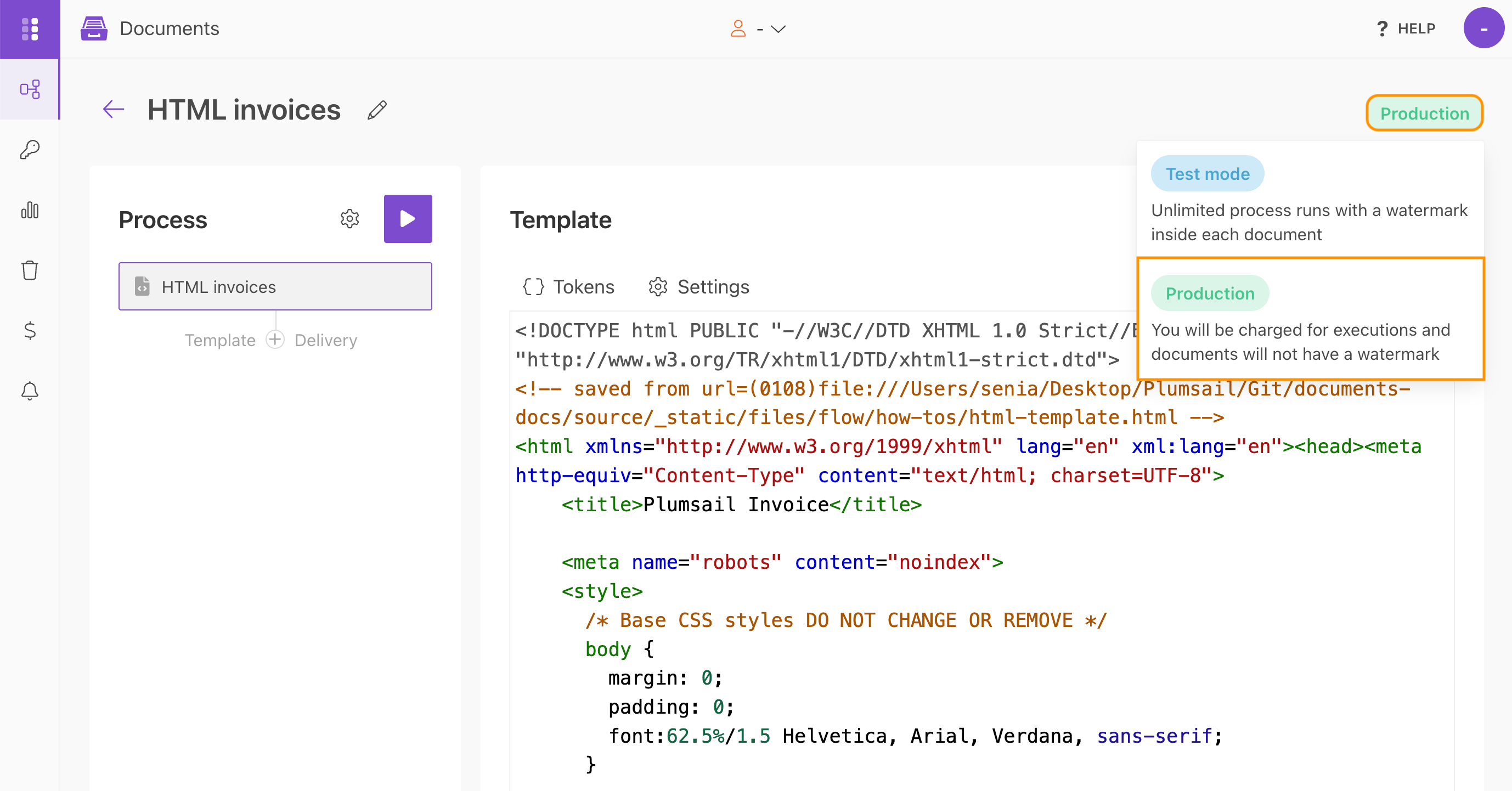Click the Template step label

coord(220,340)
